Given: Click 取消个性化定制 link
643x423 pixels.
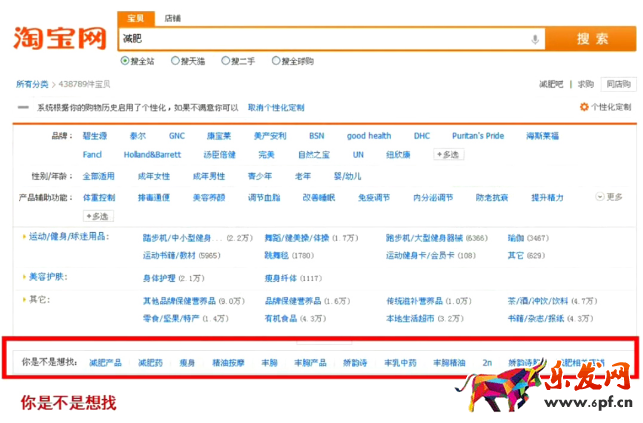Looking at the screenshot, I should (276, 107).
